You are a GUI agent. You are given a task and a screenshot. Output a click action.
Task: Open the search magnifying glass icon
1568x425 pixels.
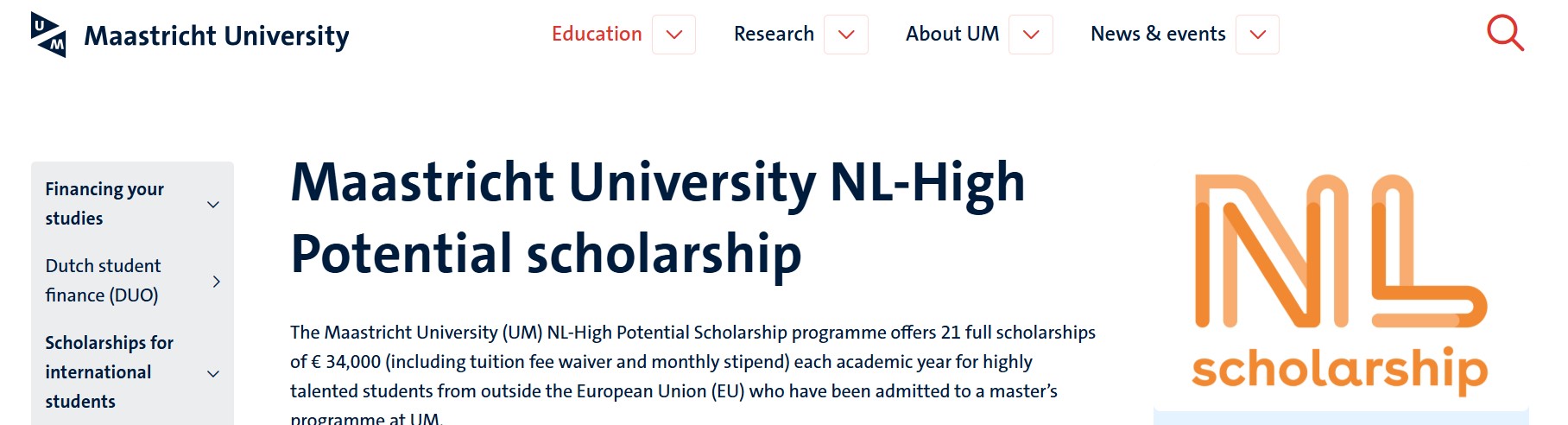(1505, 34)
